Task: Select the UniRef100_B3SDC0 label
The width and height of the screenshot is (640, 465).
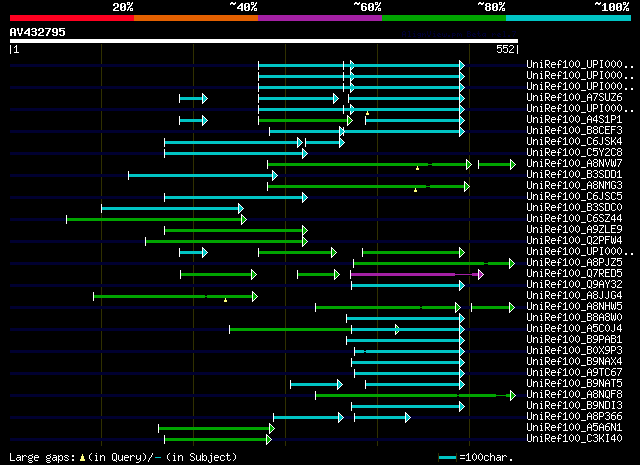Action: point(574,208)
